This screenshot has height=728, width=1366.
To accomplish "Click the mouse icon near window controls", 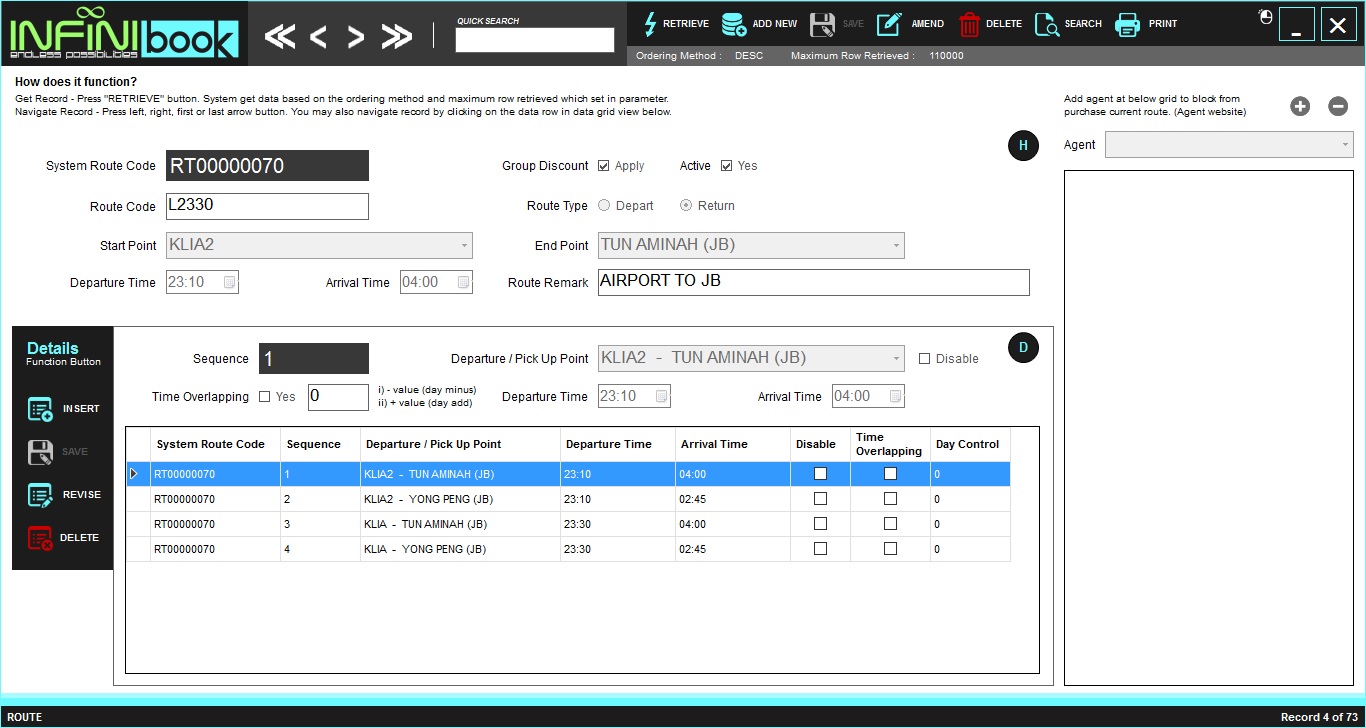I will click(x=1266, y=16).
